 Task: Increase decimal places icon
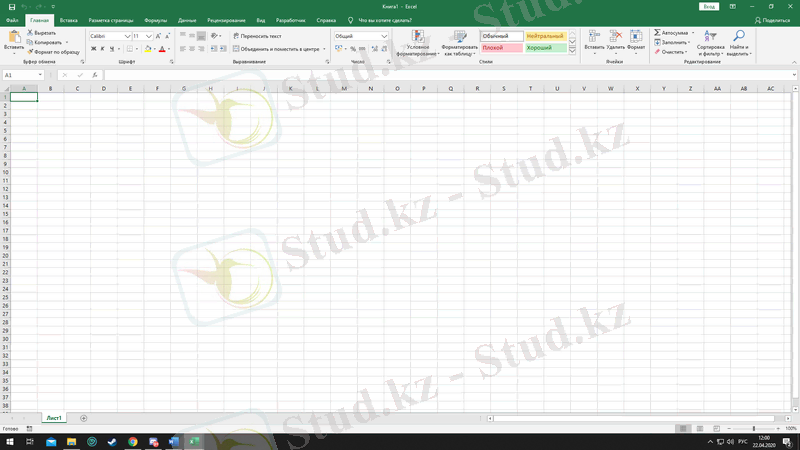tap(375, 49)
